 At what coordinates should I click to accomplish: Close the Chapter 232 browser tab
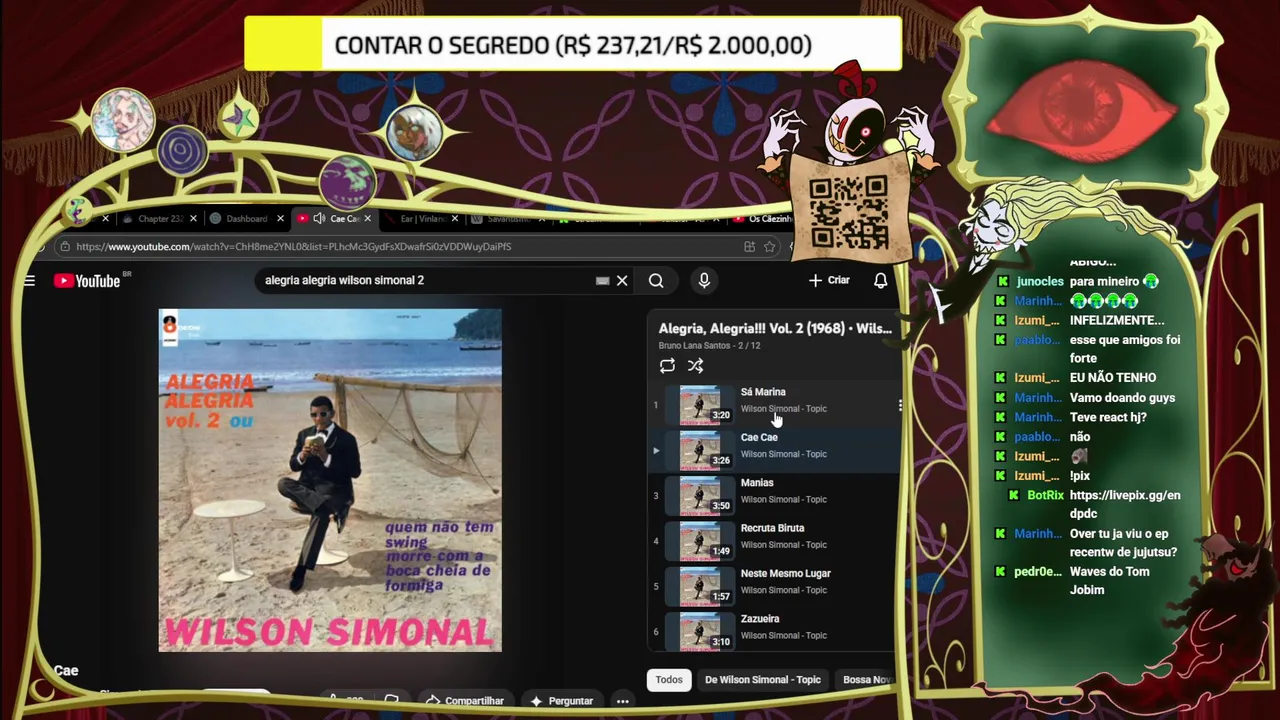(x=193, y=219)
